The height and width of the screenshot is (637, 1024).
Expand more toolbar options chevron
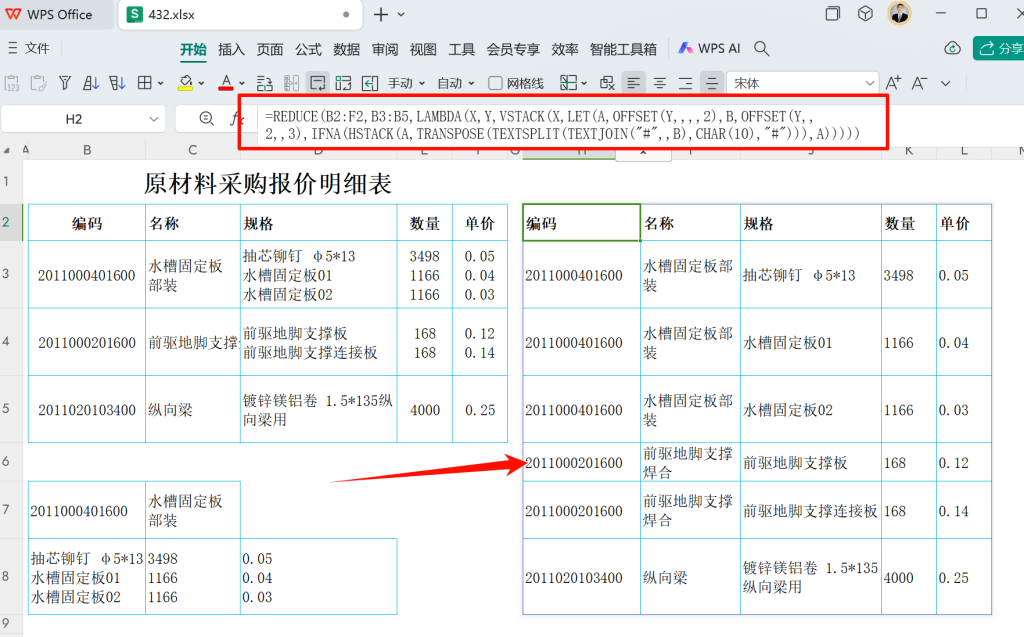(946, 83)
